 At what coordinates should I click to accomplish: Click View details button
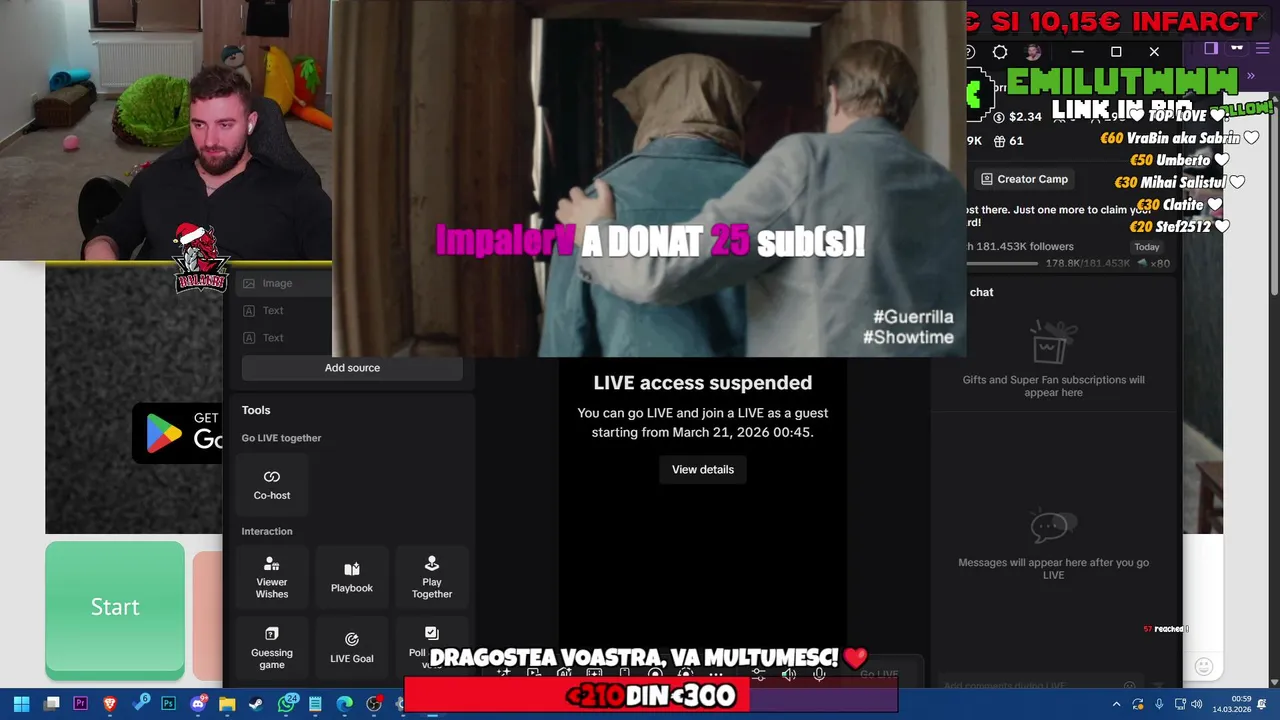pyautogui.click(x=703, y=470)
